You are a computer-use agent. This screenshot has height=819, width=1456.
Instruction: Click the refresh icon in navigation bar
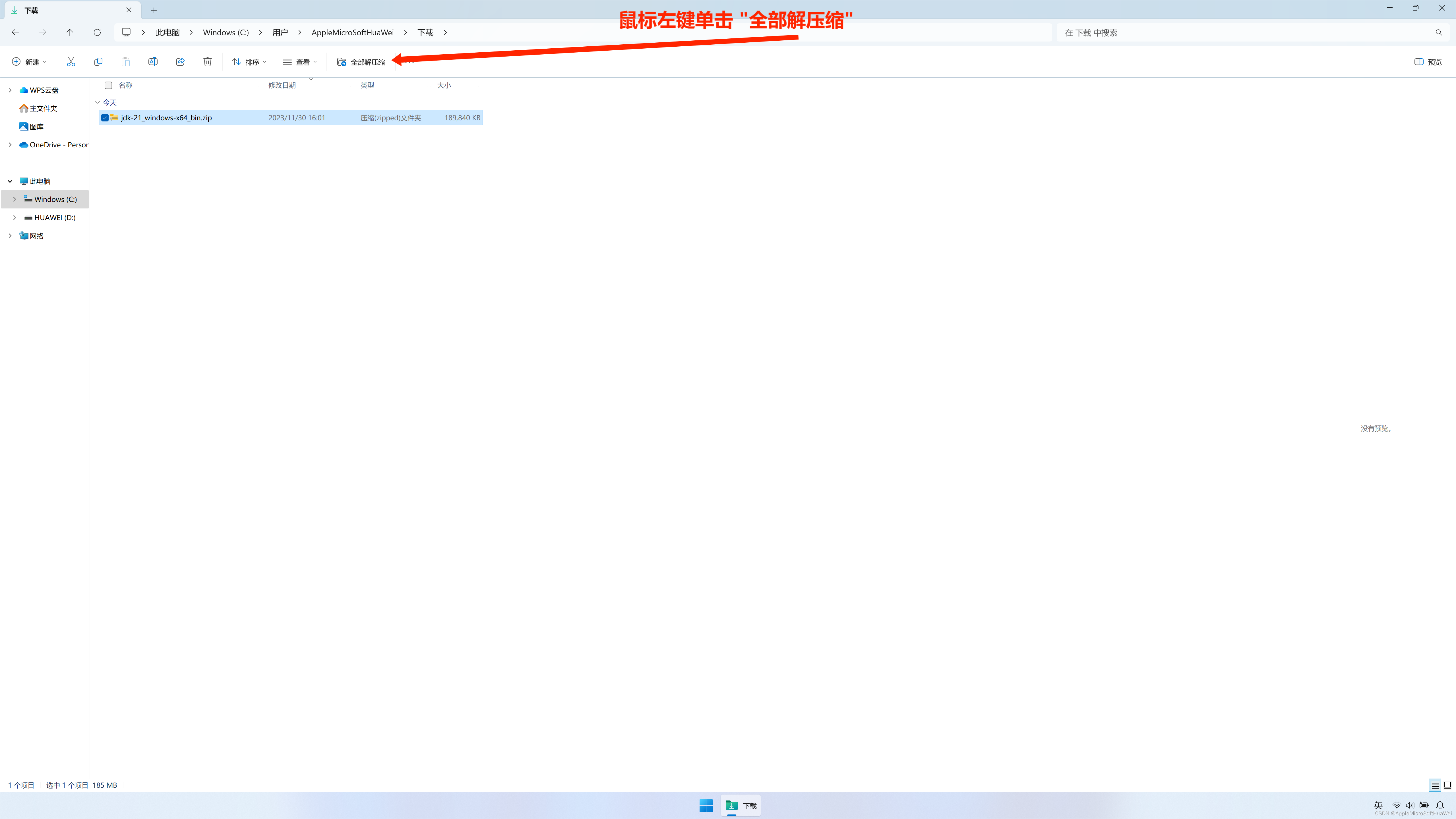click(x=97, y=32)
